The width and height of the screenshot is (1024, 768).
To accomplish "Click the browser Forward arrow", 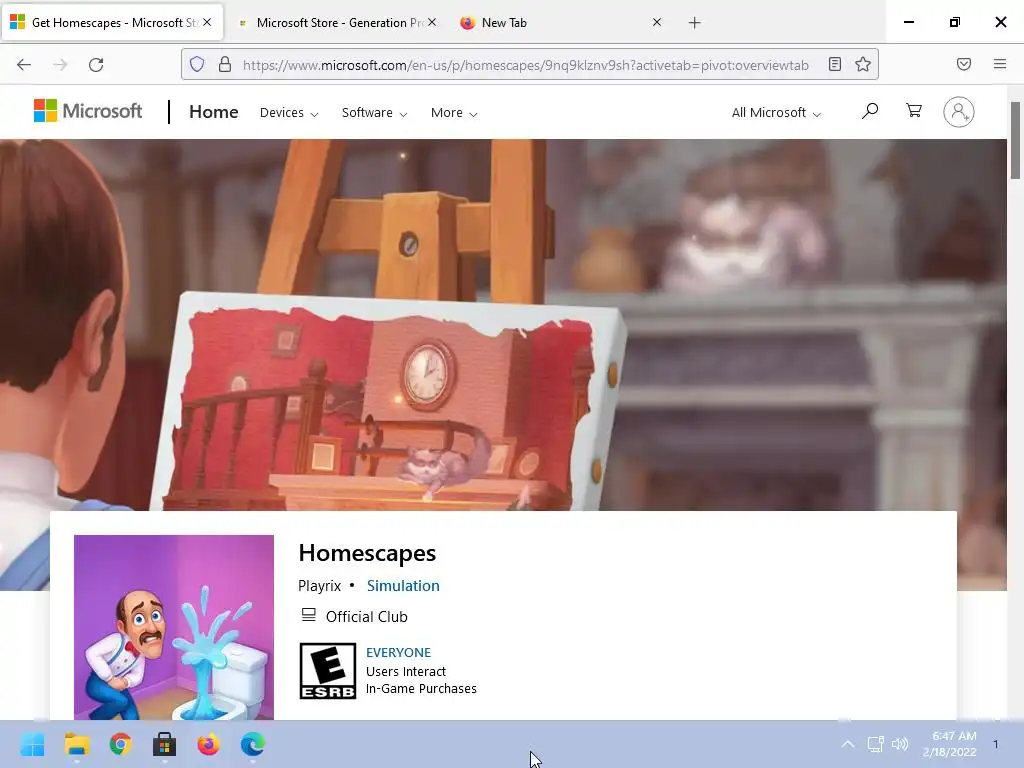I will (x=60, y=65).
